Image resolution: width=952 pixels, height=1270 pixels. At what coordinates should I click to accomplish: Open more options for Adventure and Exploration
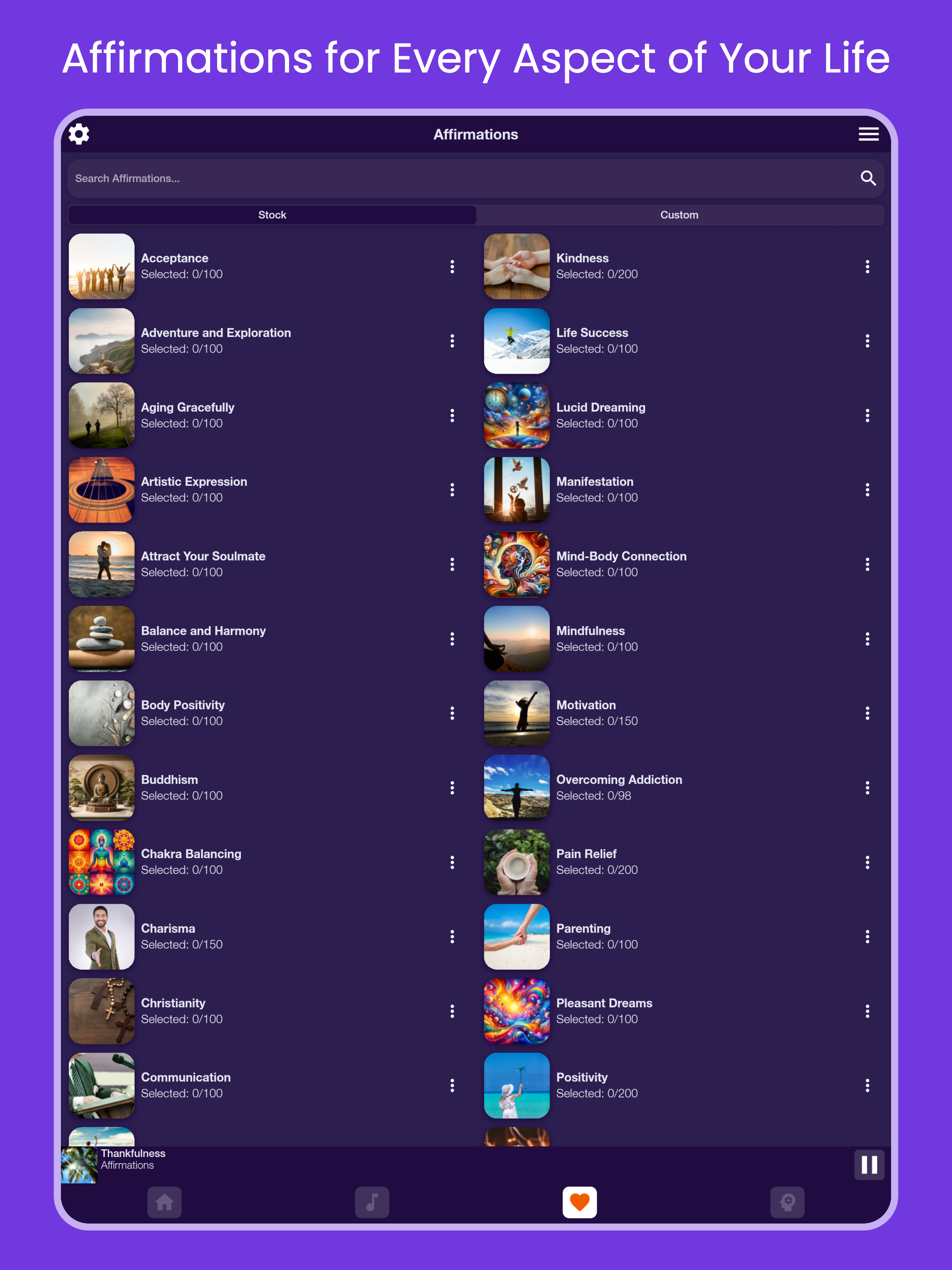(452, 341)
